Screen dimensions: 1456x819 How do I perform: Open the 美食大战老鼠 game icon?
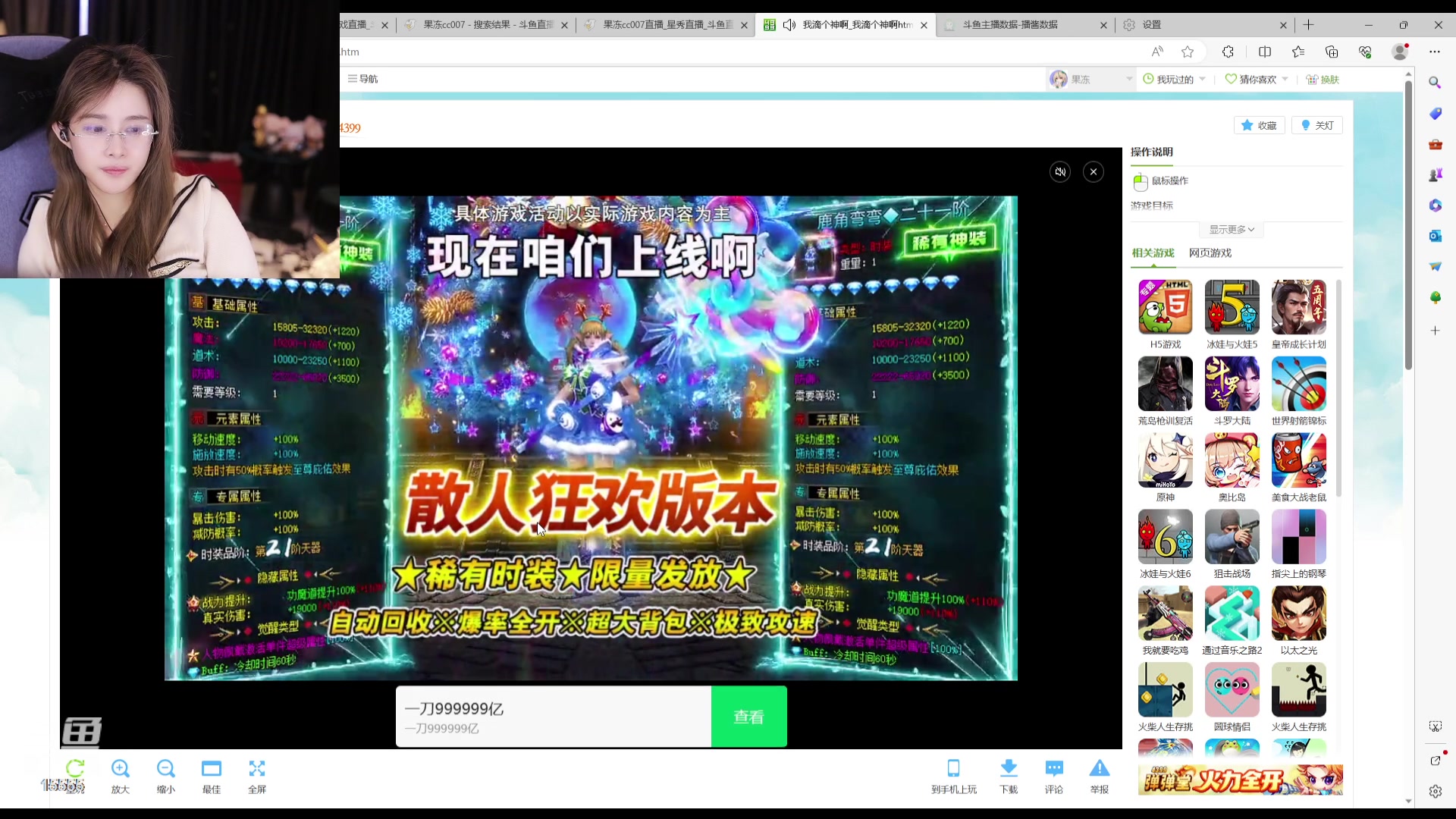click(1299, 460)
